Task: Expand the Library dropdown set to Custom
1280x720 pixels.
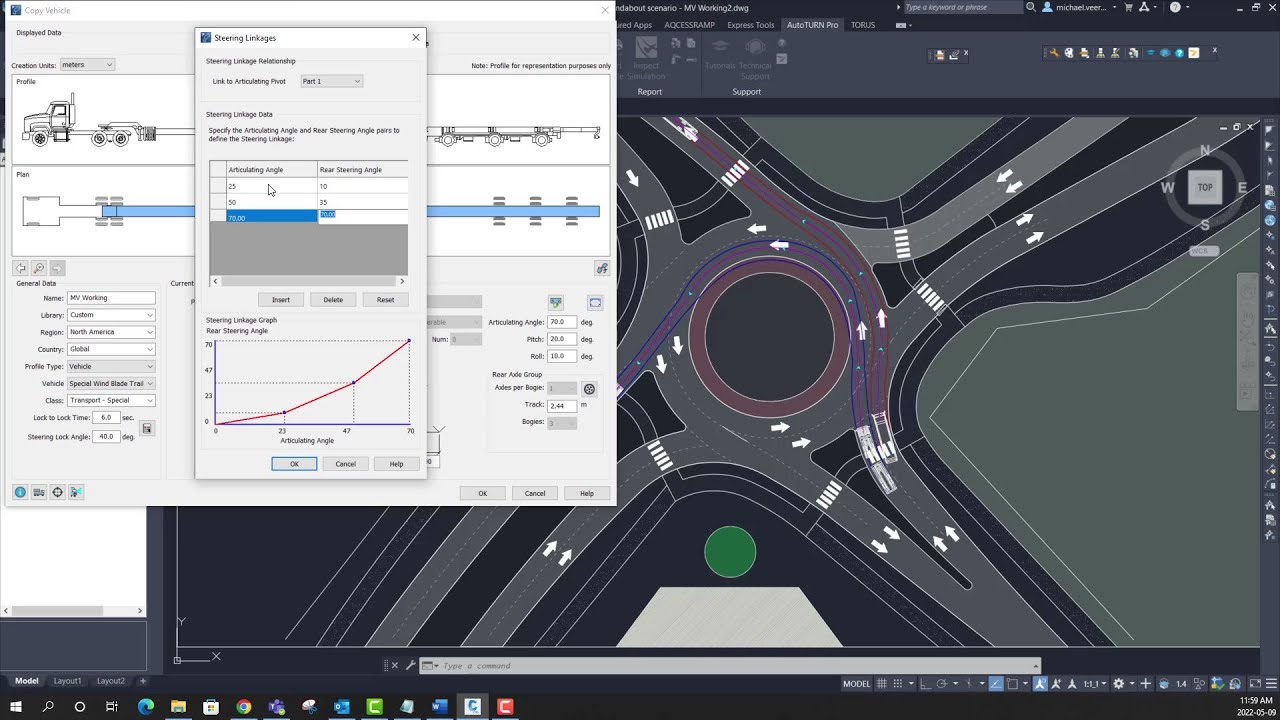Action: 111,315
